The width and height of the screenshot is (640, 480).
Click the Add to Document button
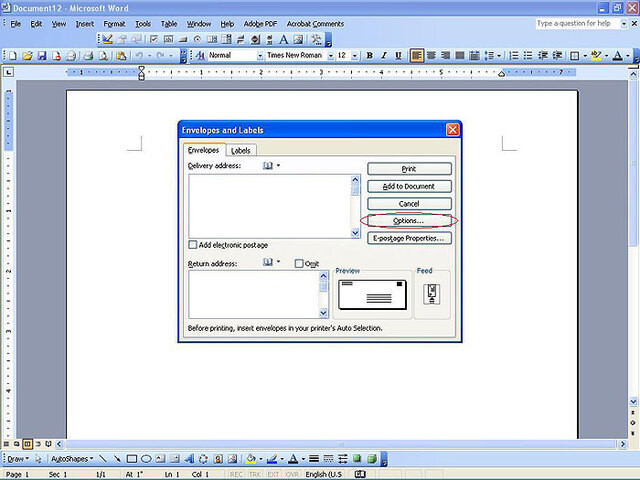409,187
